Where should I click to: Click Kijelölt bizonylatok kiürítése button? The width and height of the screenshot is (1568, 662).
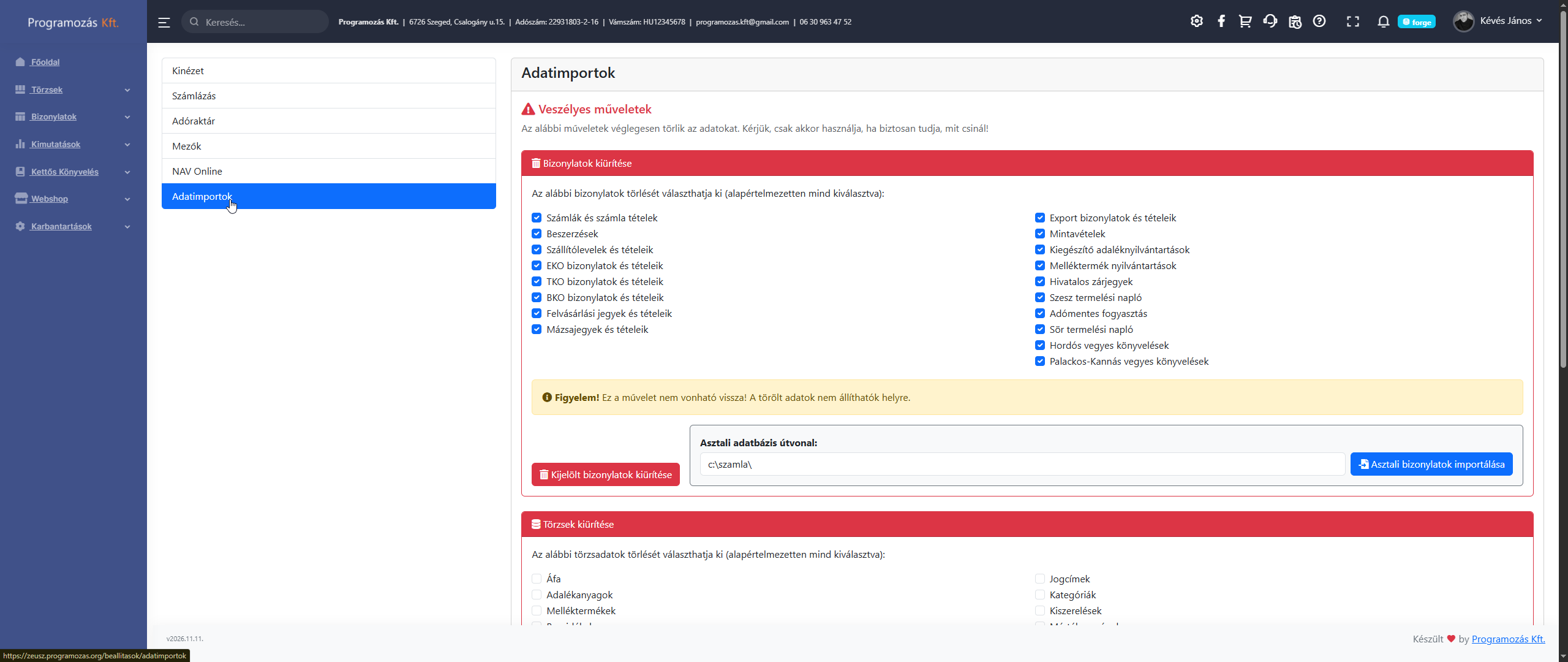tap(605, 474)
